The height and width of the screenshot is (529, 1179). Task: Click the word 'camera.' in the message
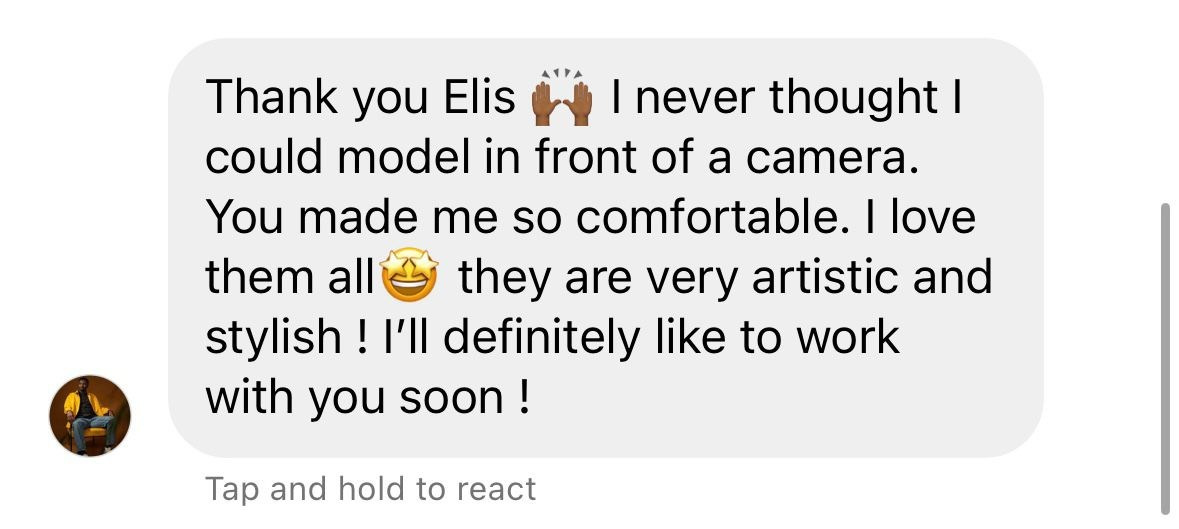(x=832, y=158)
